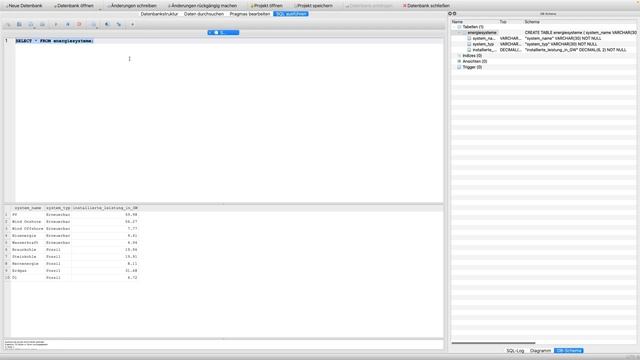Sort results by system_typ column header
The image size is (640, 360).
(x=58, y=208)
